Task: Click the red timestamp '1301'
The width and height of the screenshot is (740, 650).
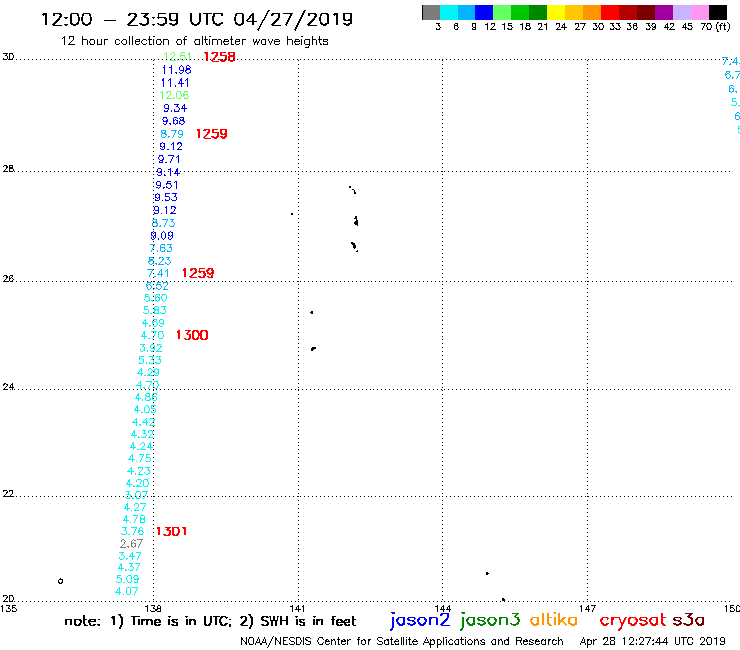Action: point(171,532)
